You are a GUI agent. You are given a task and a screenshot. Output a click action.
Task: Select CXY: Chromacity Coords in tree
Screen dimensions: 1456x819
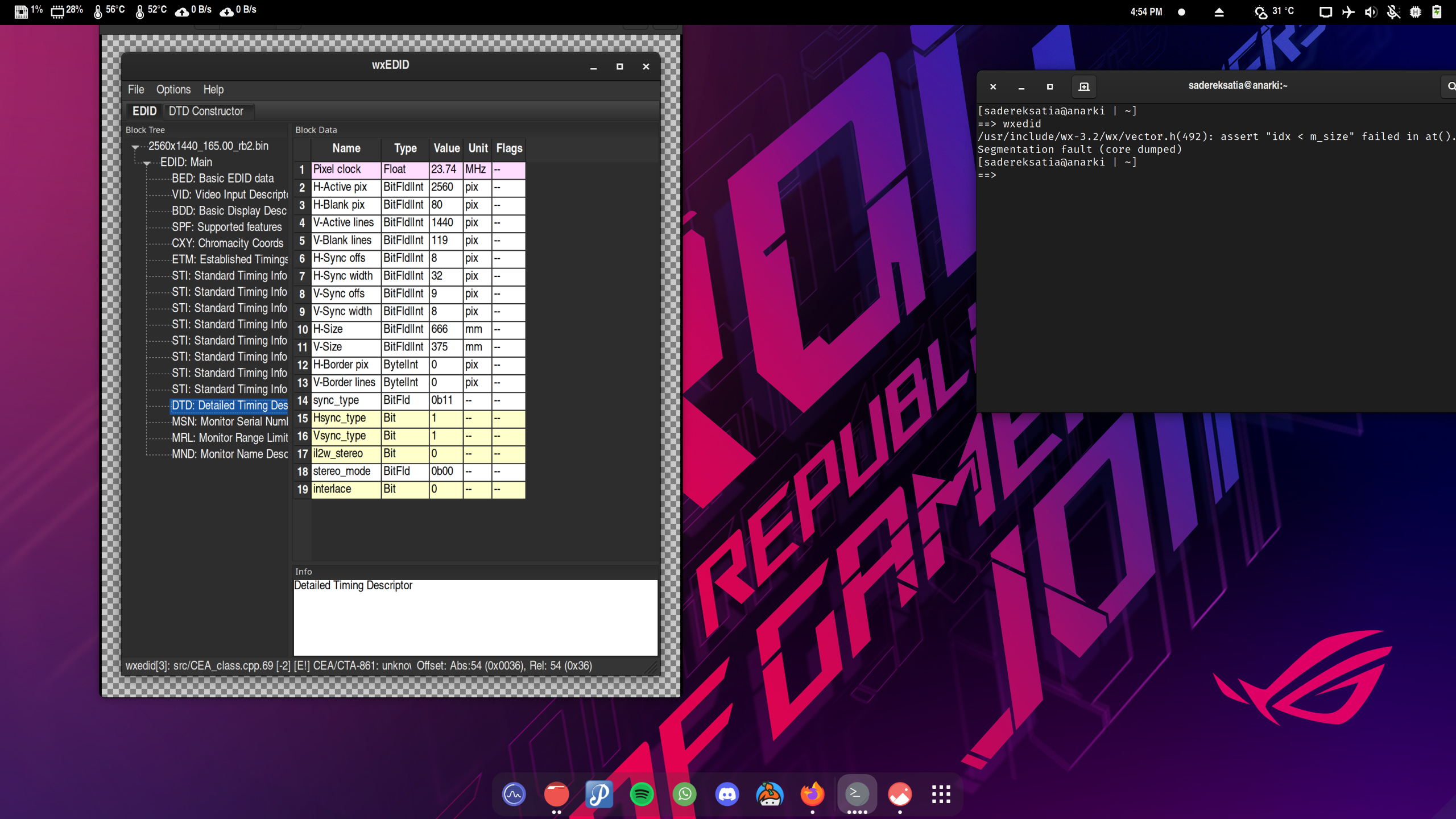(x=227, y=243)
